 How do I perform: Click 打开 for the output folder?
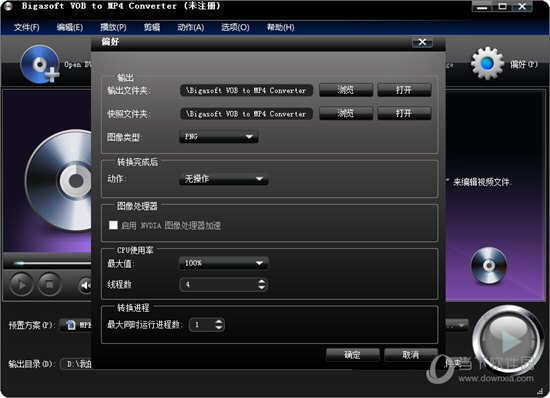(404, 90)
